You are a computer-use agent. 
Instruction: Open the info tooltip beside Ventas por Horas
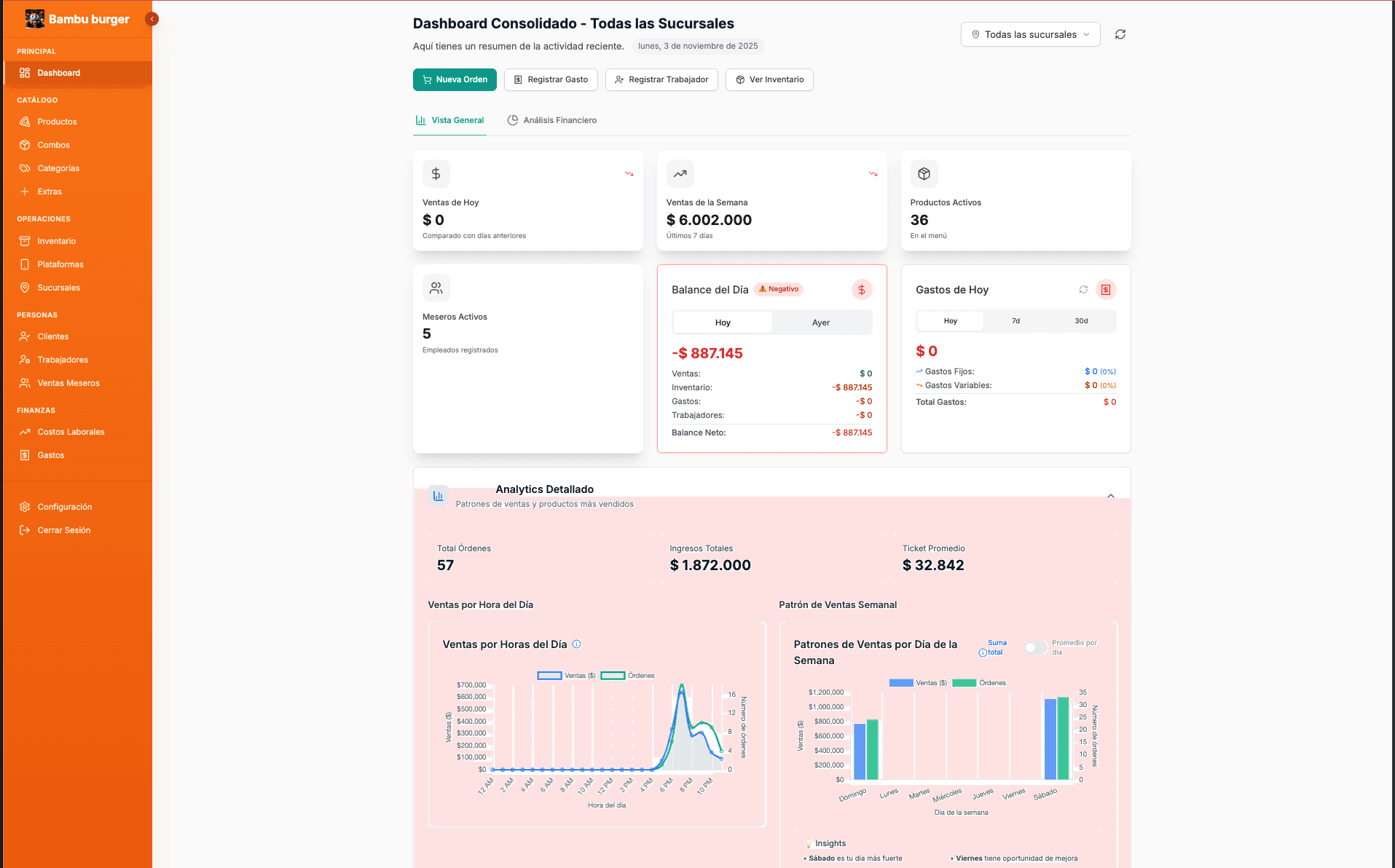tap(578, 644)
